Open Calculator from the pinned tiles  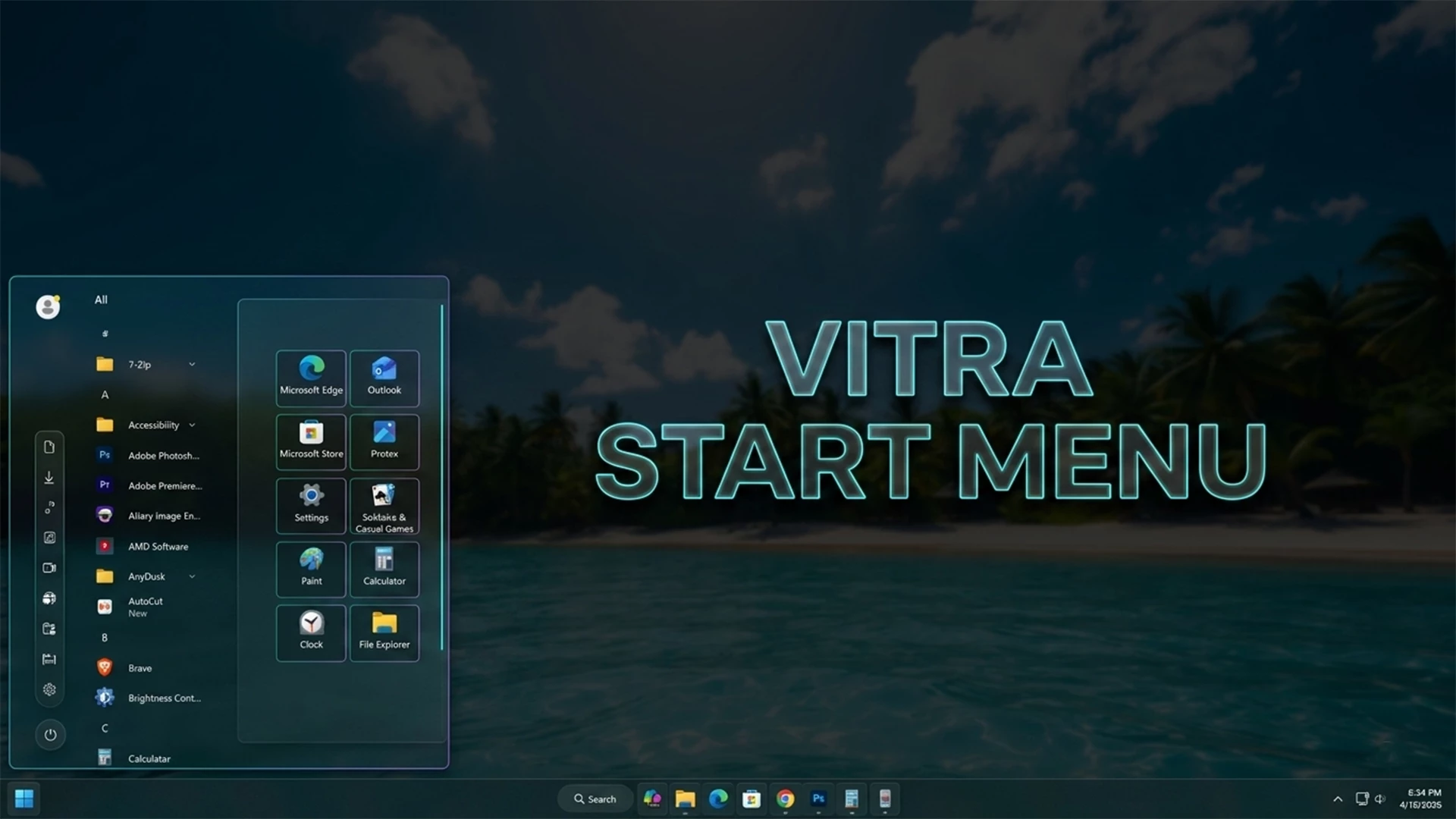pos(384,569)
